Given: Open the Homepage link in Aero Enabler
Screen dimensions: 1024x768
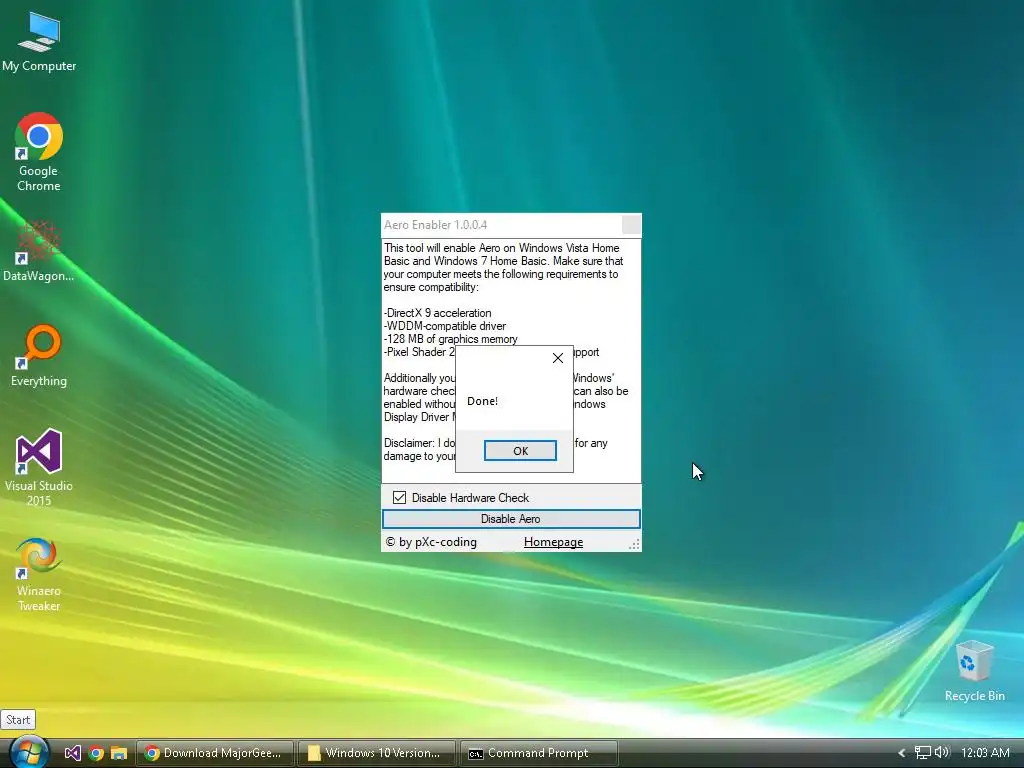Looking at the screenshot, I should tap(553, 542).
